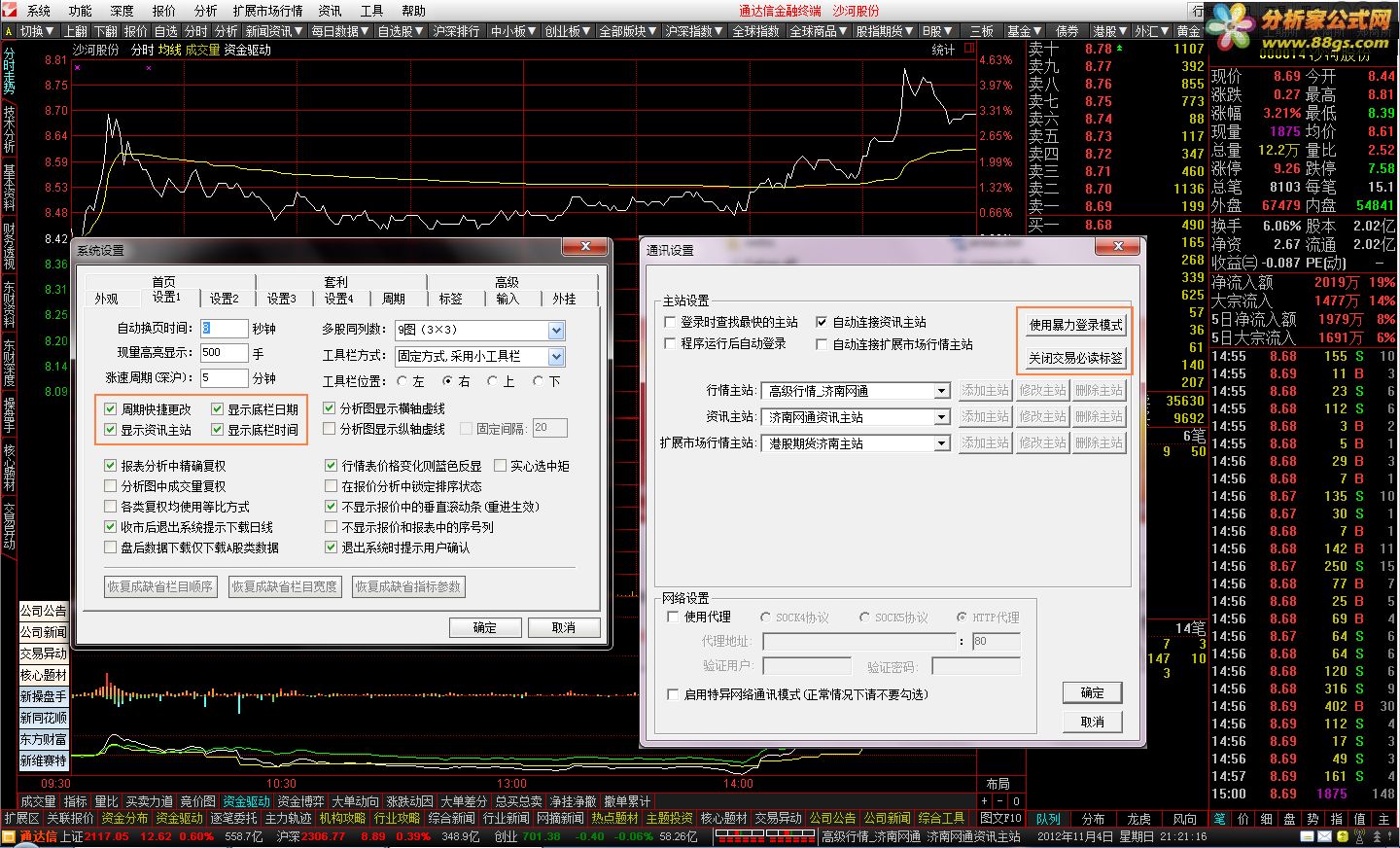Open 扩展市场行情主站 dropdown

(941, 443)
